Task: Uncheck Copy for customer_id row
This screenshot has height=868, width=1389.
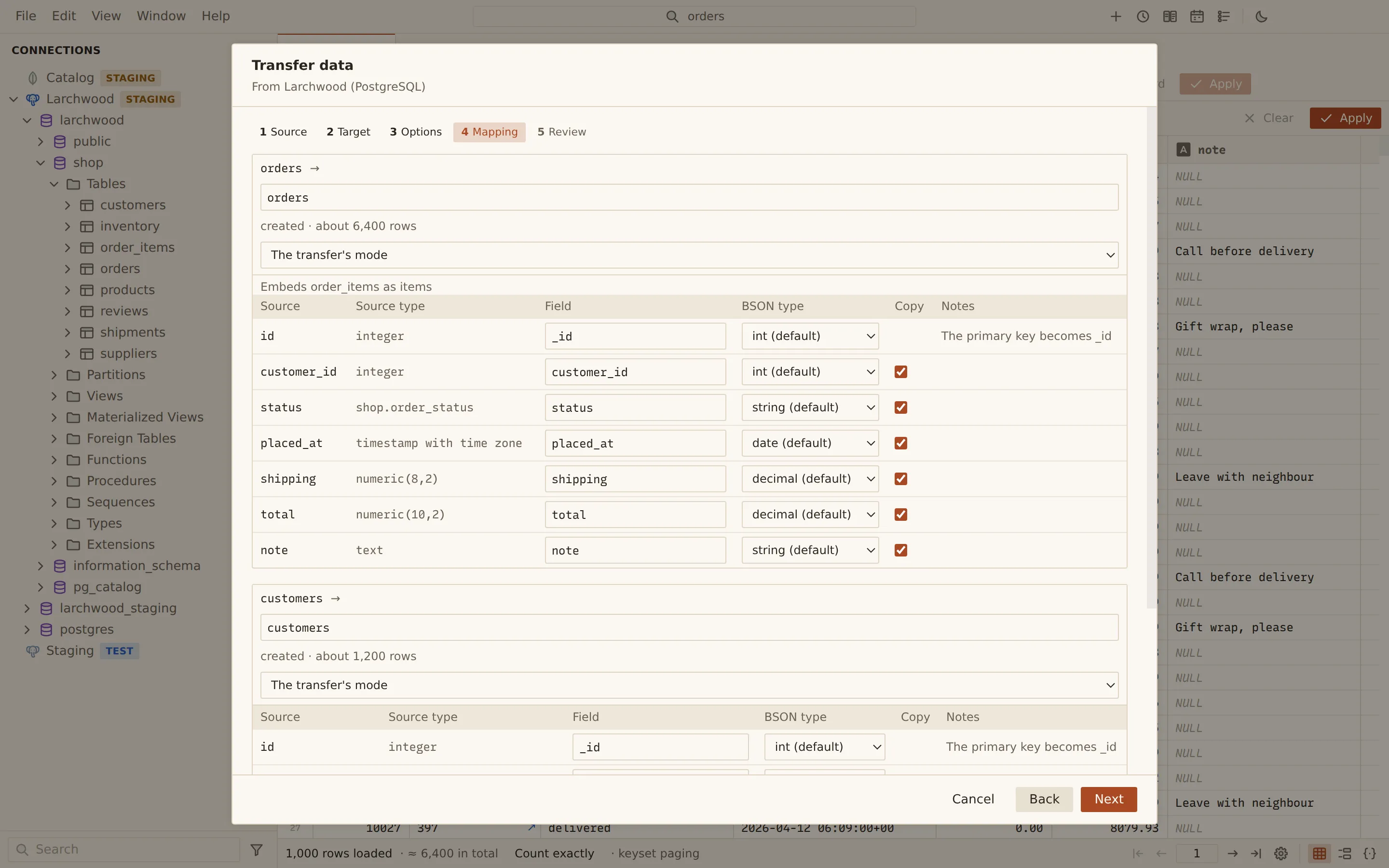Action: 900,372
